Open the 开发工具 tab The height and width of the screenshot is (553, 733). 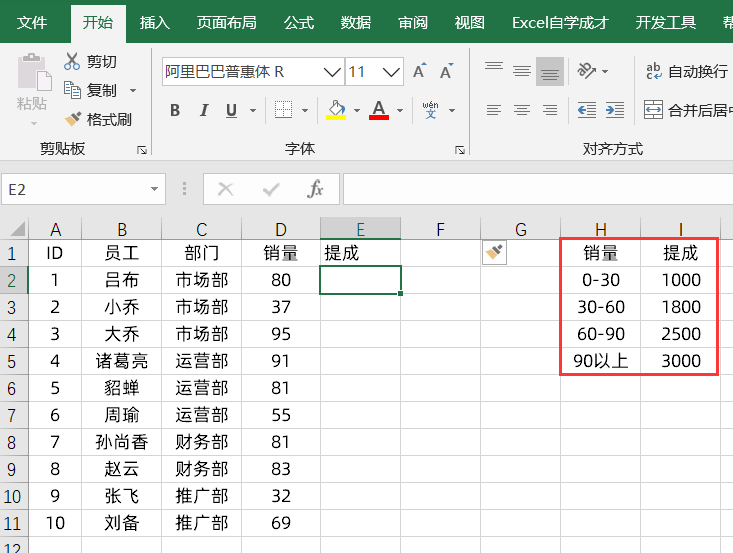point(666,22)
